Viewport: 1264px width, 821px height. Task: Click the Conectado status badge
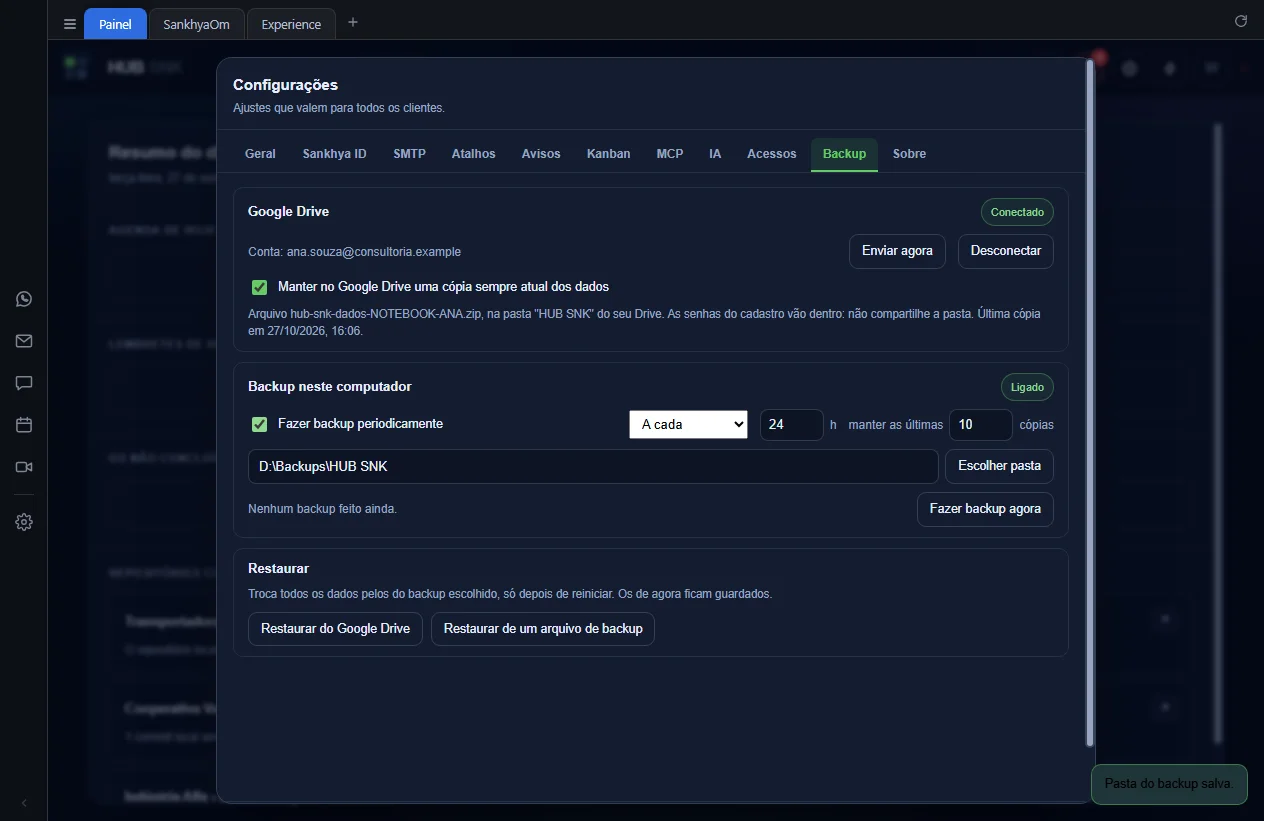point(1017,212)
